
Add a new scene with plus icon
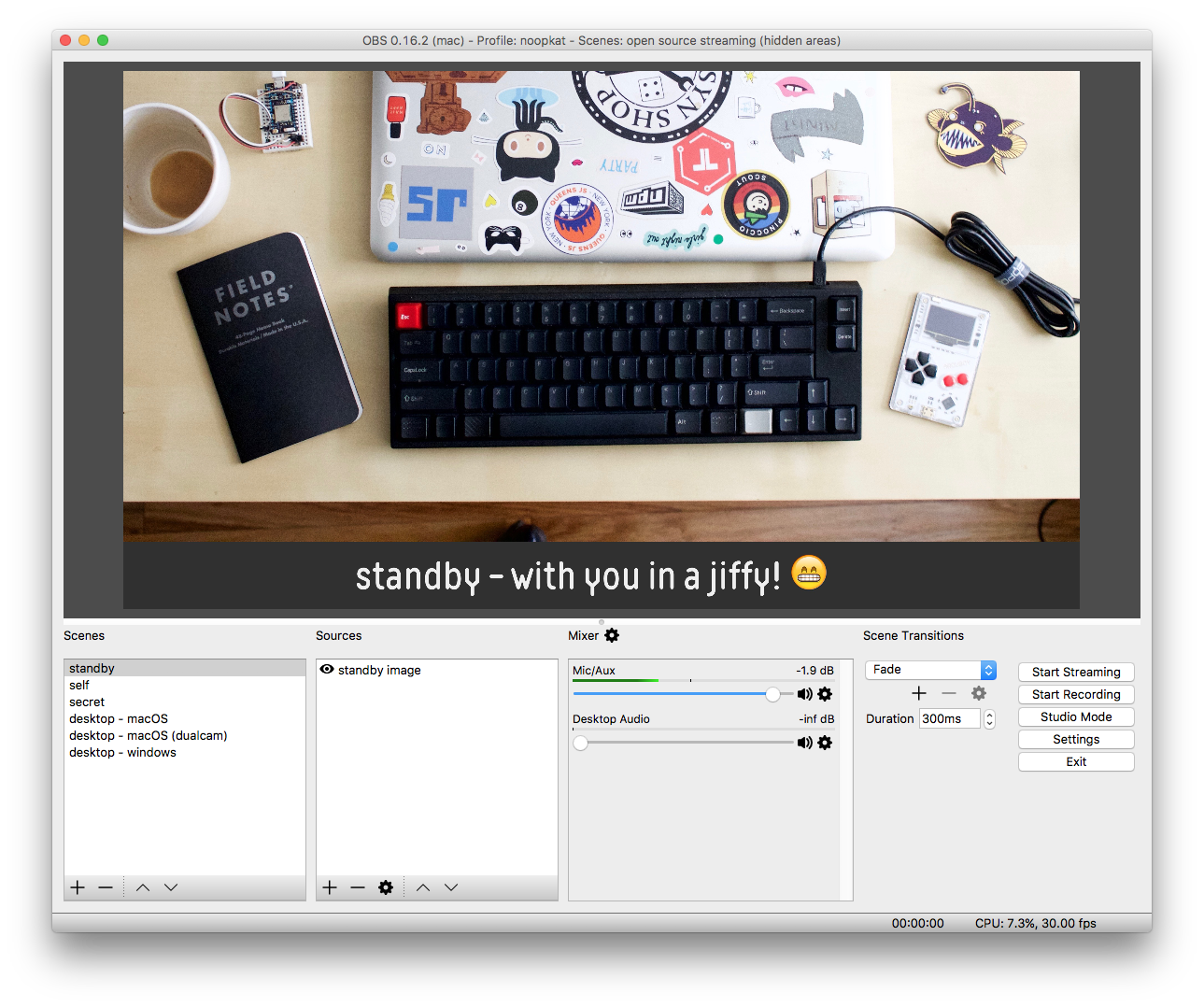pyautogui.click(x=78, y=887)
